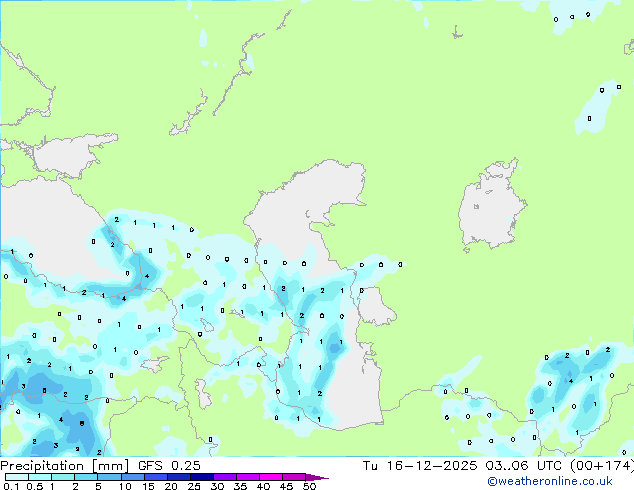Select the 2 mm legend color box
Viewport: 634px width, 490px height.
[x=86, y=477]
